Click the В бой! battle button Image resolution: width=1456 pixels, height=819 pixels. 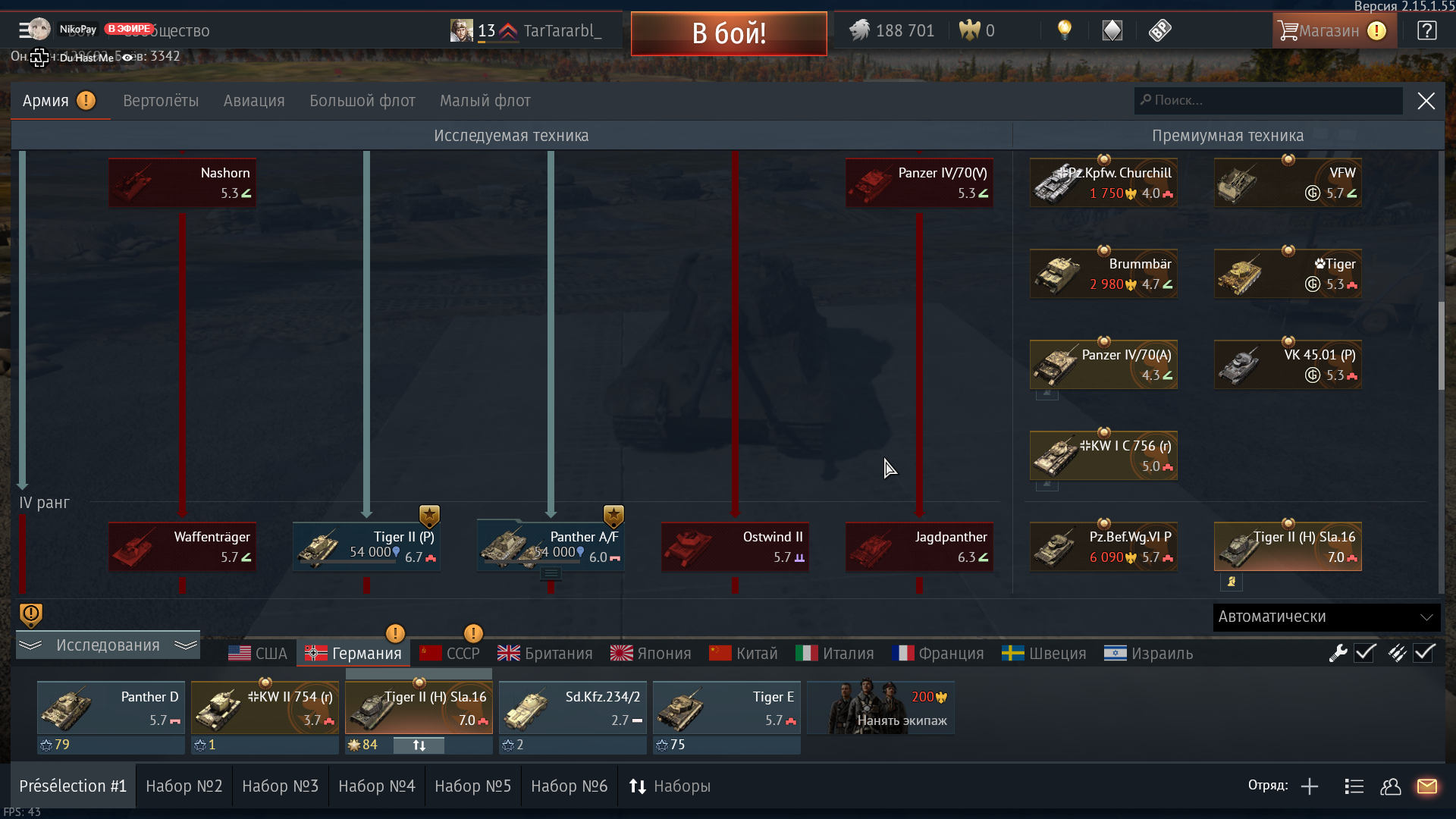point(729,33)
